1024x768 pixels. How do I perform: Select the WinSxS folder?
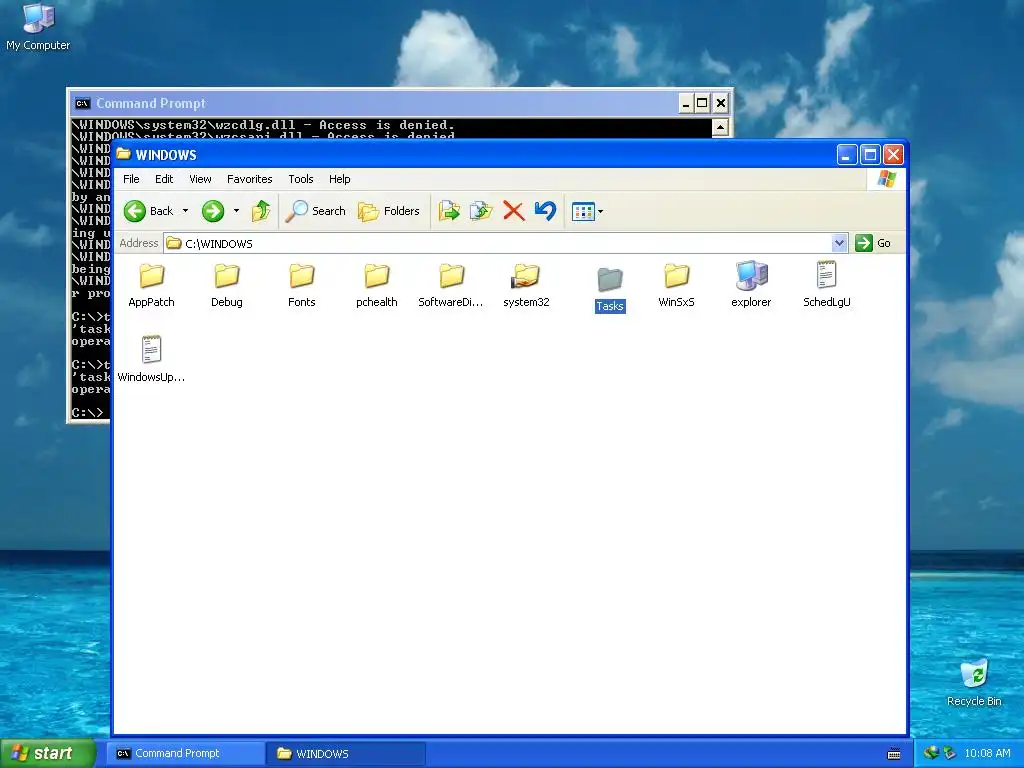677,286
